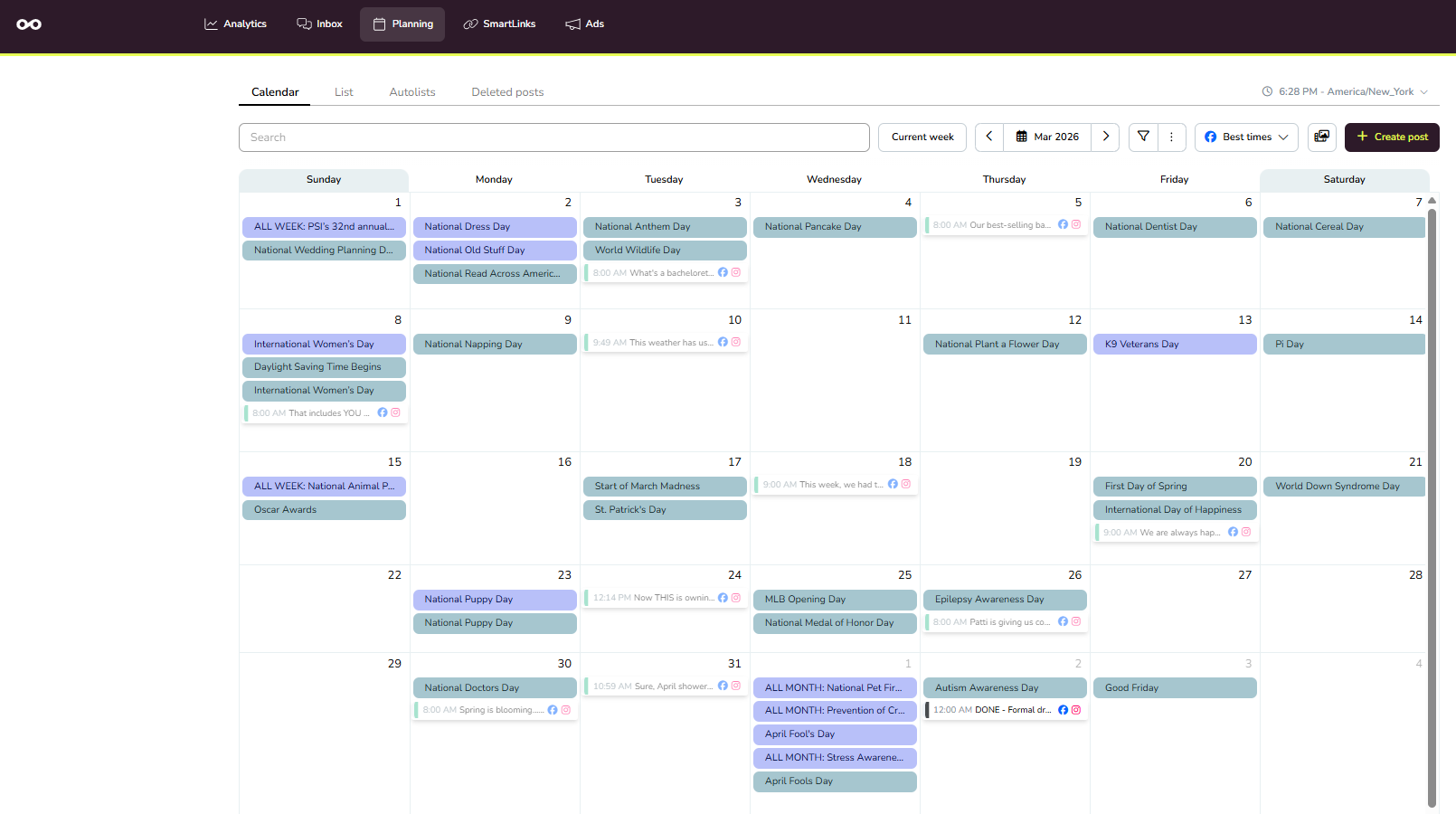This screenshot has width=1456, height=814.
Task: Click the media gallery icon next to Create post
Action: (x=1321, y=137)
